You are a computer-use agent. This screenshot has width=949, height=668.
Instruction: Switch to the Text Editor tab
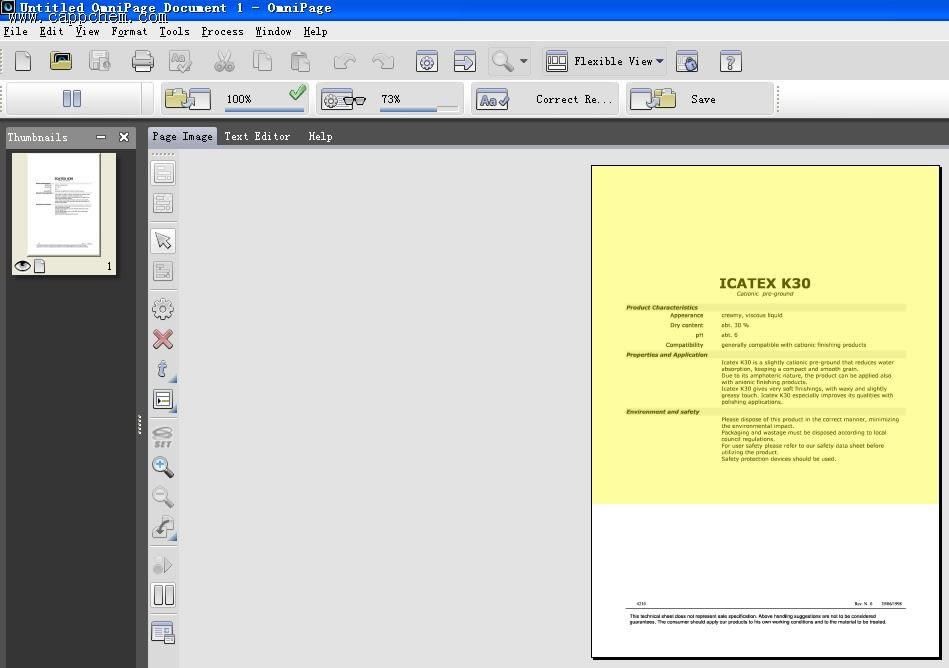click(x=257, y=136)
